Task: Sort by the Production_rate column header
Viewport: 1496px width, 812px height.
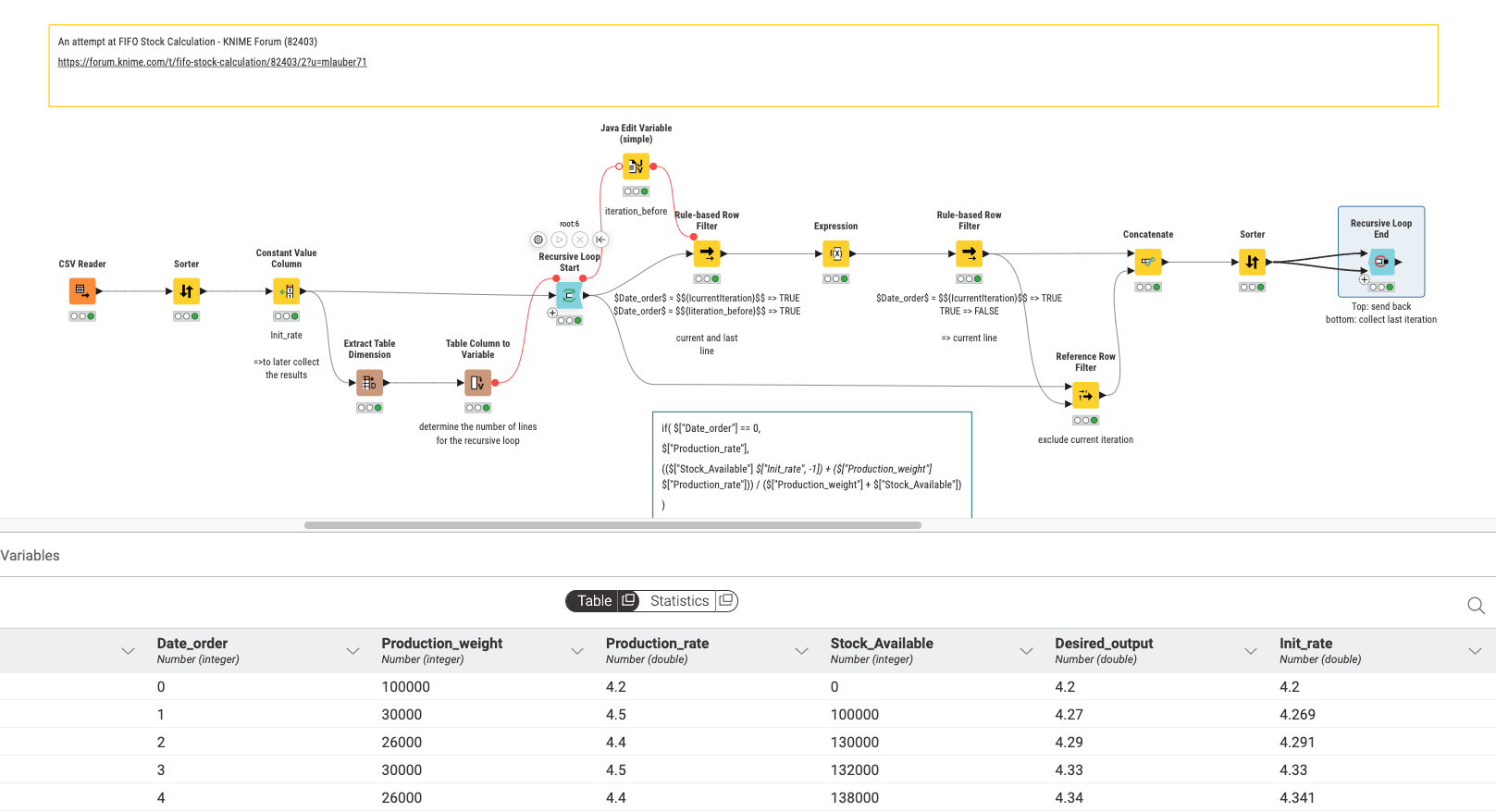Action: pos(657,643)
